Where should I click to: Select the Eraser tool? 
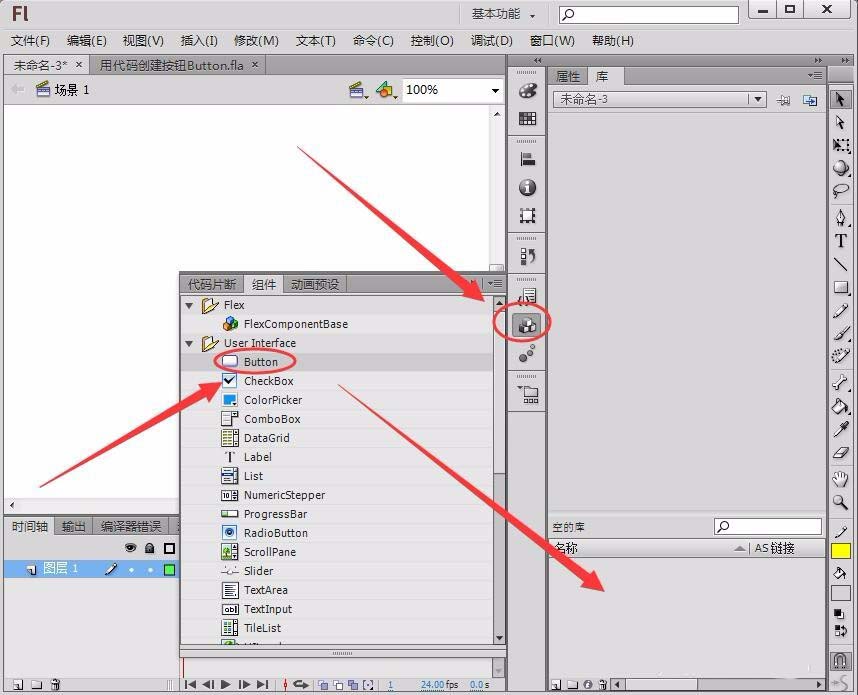(841, 454)
